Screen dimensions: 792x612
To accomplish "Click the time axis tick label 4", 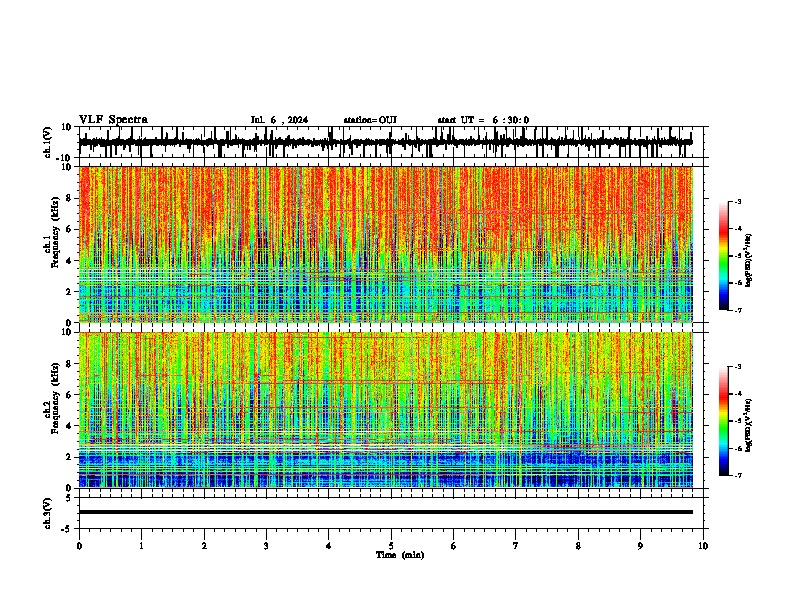I will tap(329, 546).
